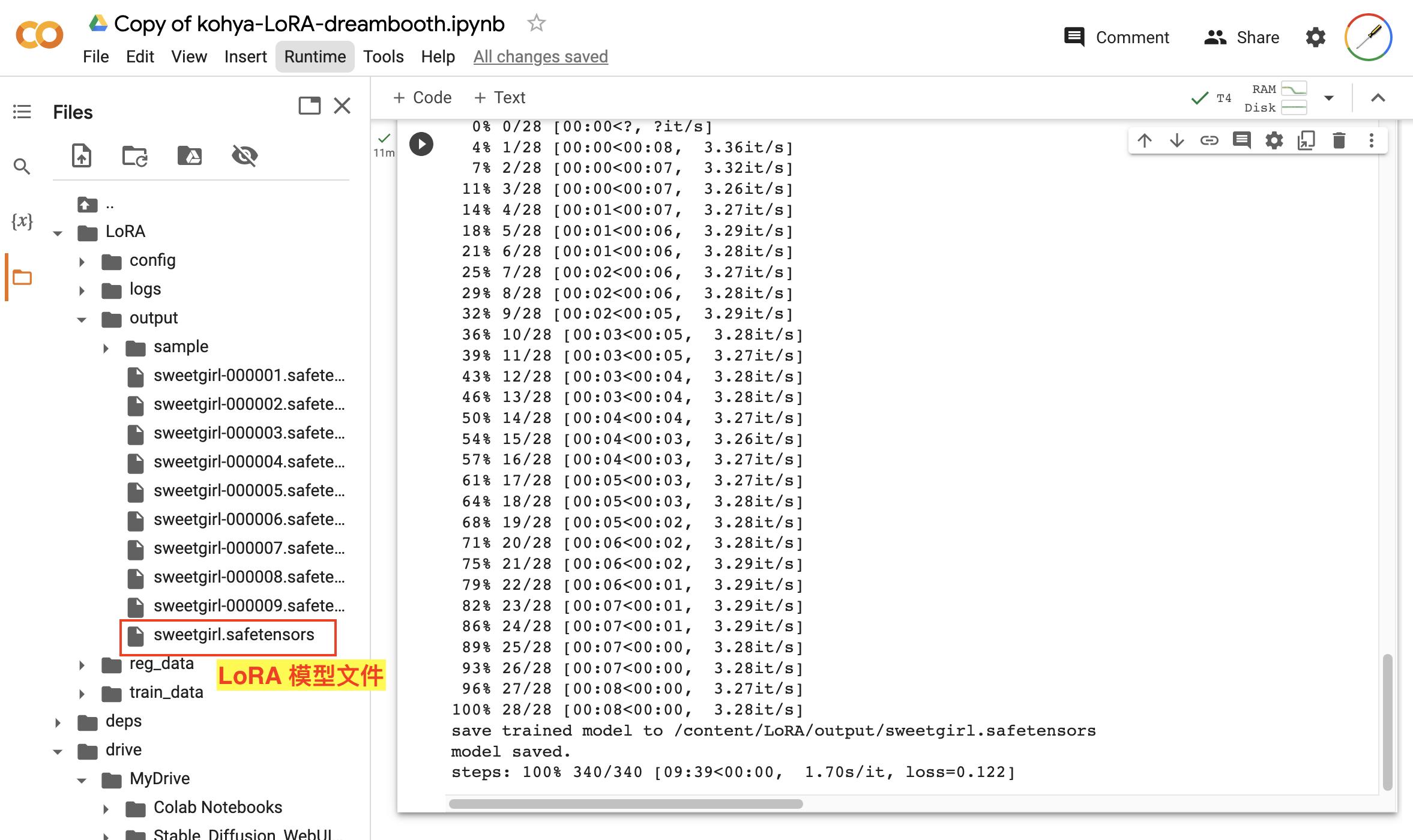Move cell up with arrow icon
Viewport: 1413px width, 840px height.
click(x=1145, y=140)
